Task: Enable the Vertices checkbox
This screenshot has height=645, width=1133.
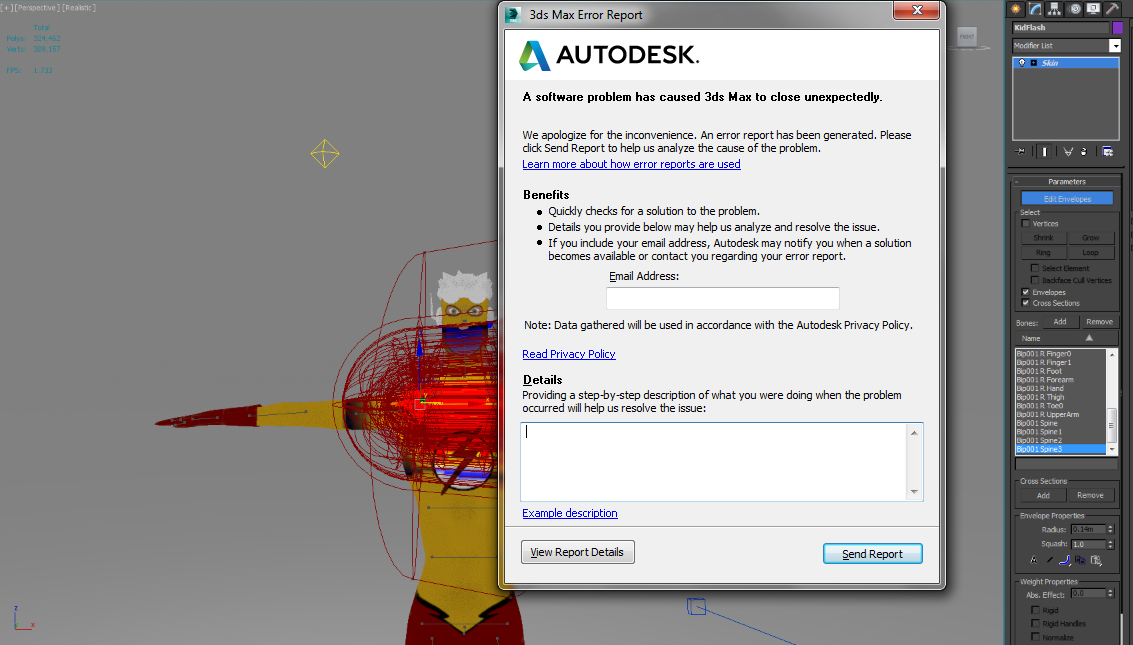Action: pyautogui.click(x=1025, y=223)
